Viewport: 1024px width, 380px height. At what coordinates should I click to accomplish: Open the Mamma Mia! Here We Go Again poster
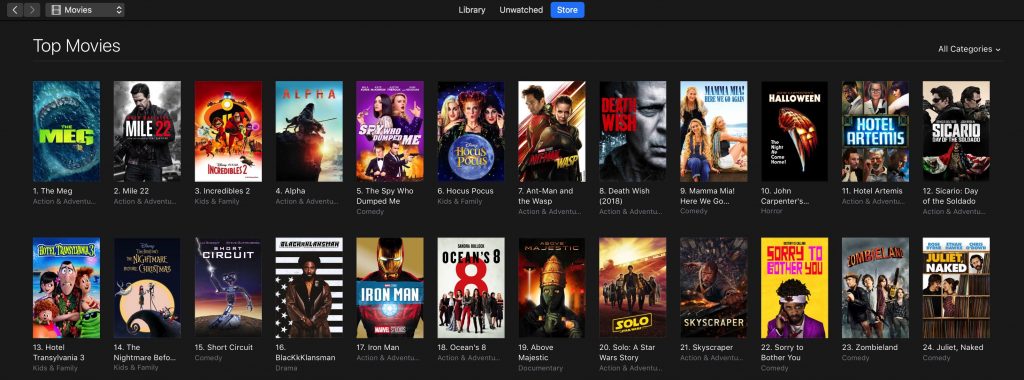pos(714,131)
